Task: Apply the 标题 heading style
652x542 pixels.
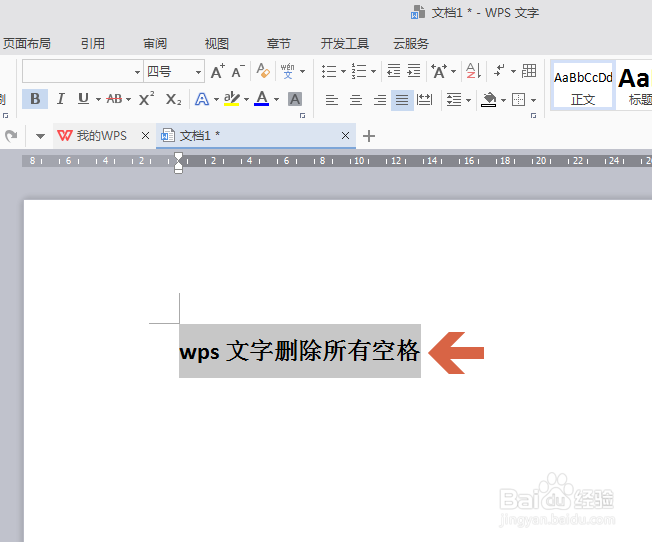Action: [634, 86]
